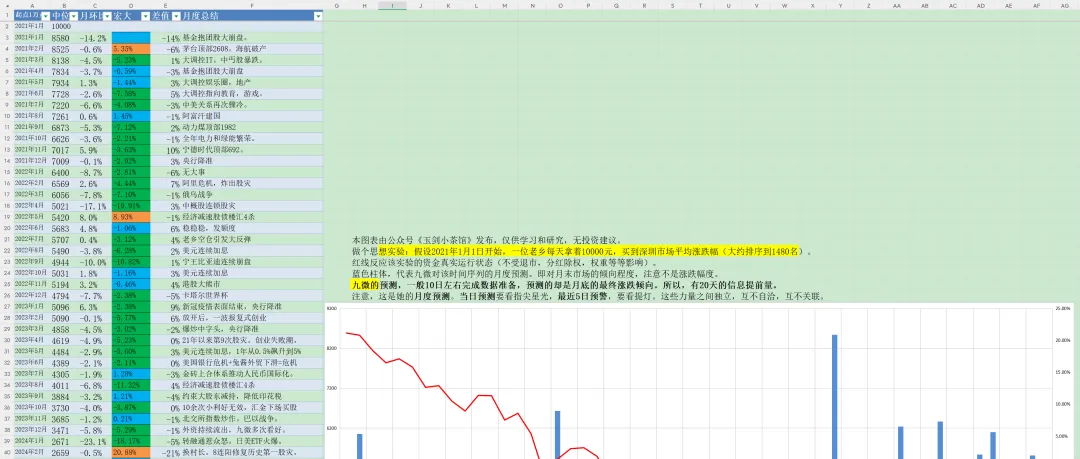1080x459 pixels.
Task: Select column A header
Action: tap(32, 6)
